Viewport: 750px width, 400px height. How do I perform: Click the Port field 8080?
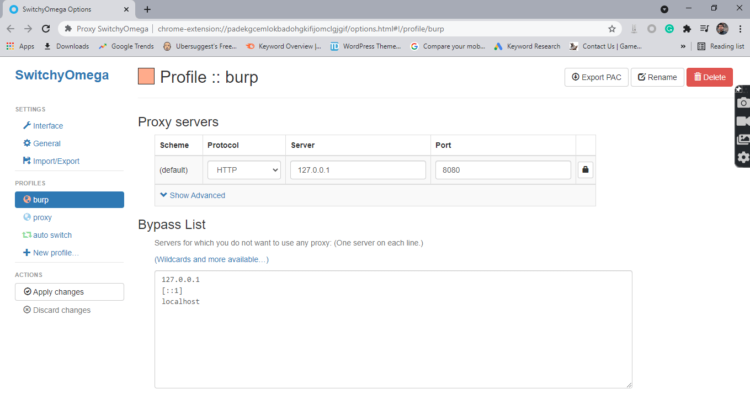(503, 170)
